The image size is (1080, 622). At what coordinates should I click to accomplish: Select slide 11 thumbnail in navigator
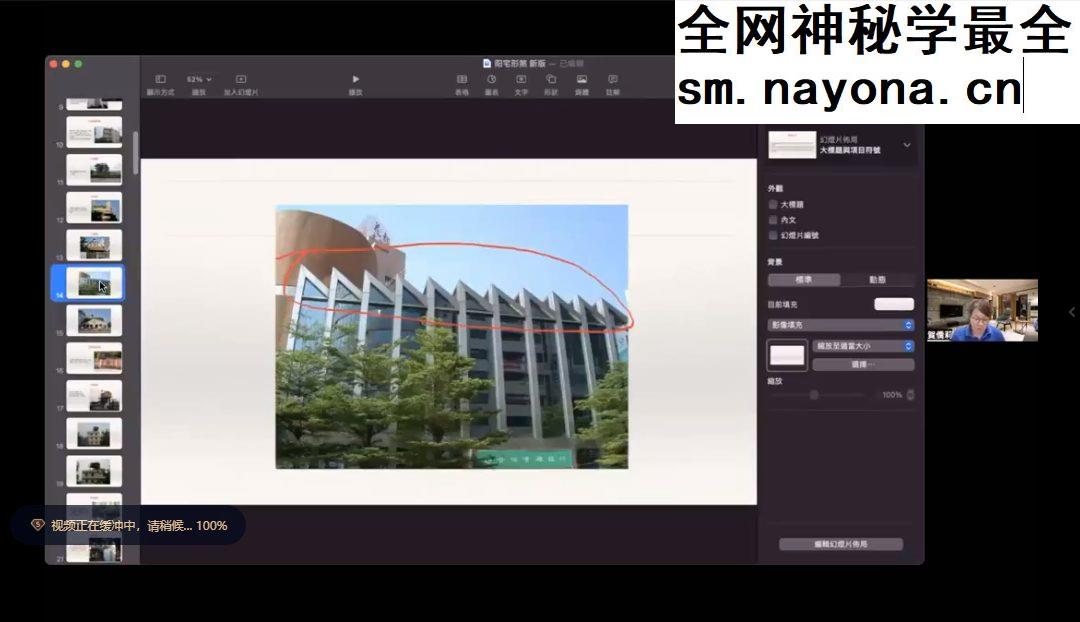coord(94,169)
